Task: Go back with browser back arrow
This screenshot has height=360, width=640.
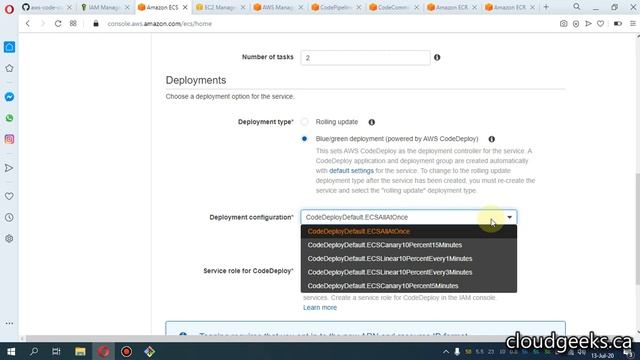Action: tap(28, 24)
